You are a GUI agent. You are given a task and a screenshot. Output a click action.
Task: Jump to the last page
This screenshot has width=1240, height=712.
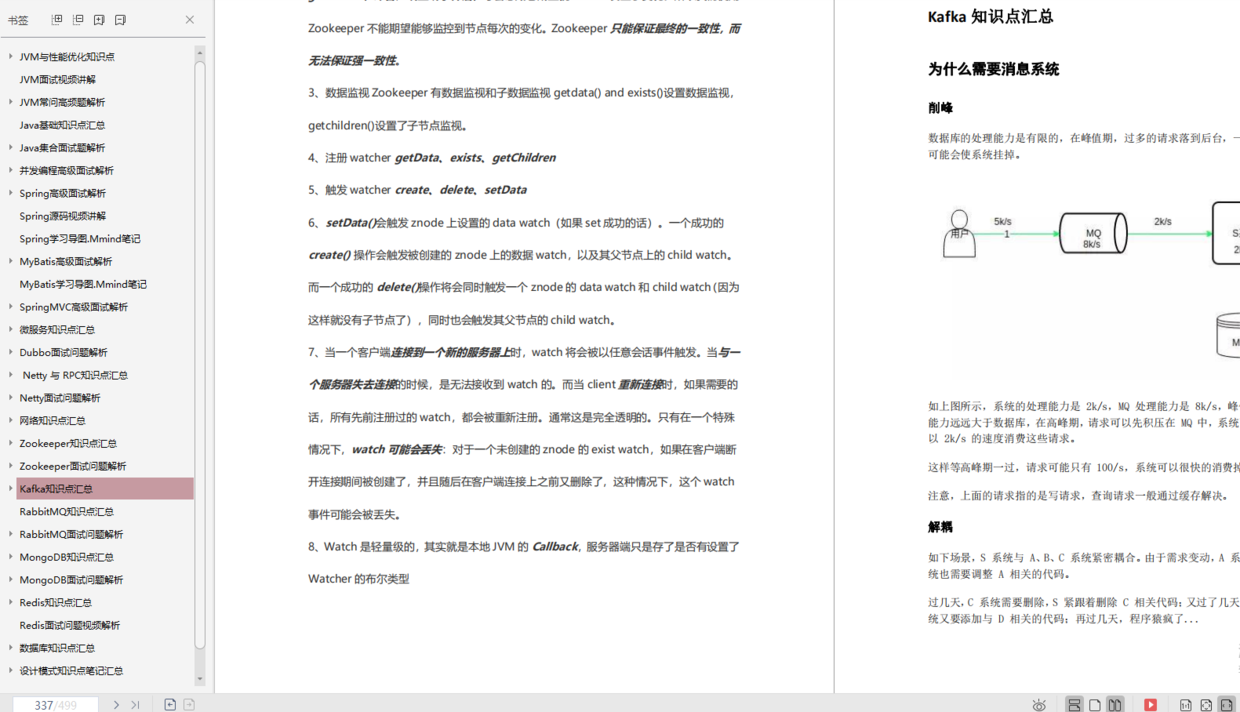(136, 704)
